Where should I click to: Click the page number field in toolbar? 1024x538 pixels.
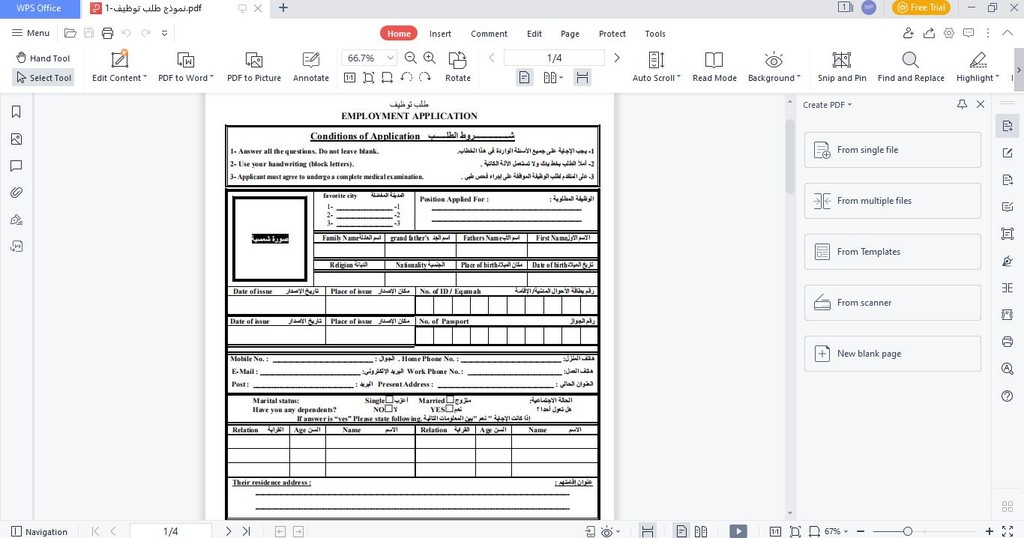click(x=554, y=58)
